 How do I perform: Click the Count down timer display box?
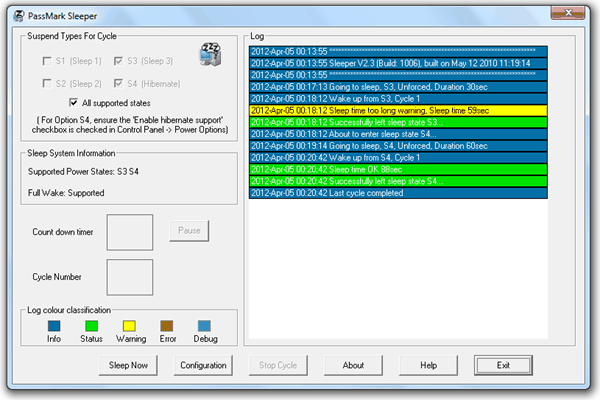click(x=130, y=232)
